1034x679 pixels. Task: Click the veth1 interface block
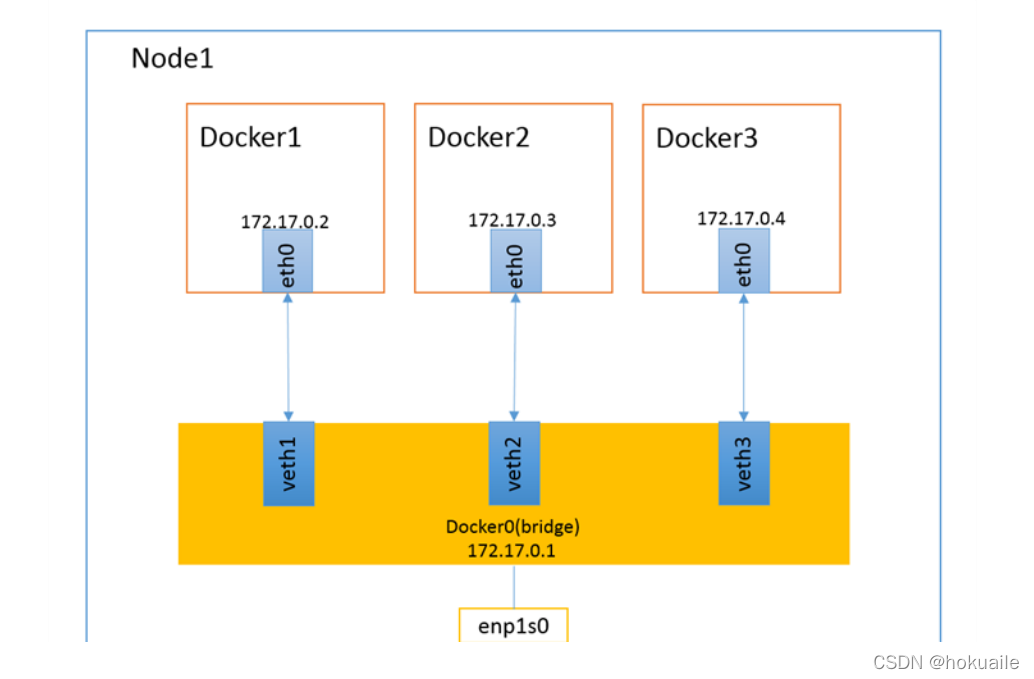click(289, 463)
